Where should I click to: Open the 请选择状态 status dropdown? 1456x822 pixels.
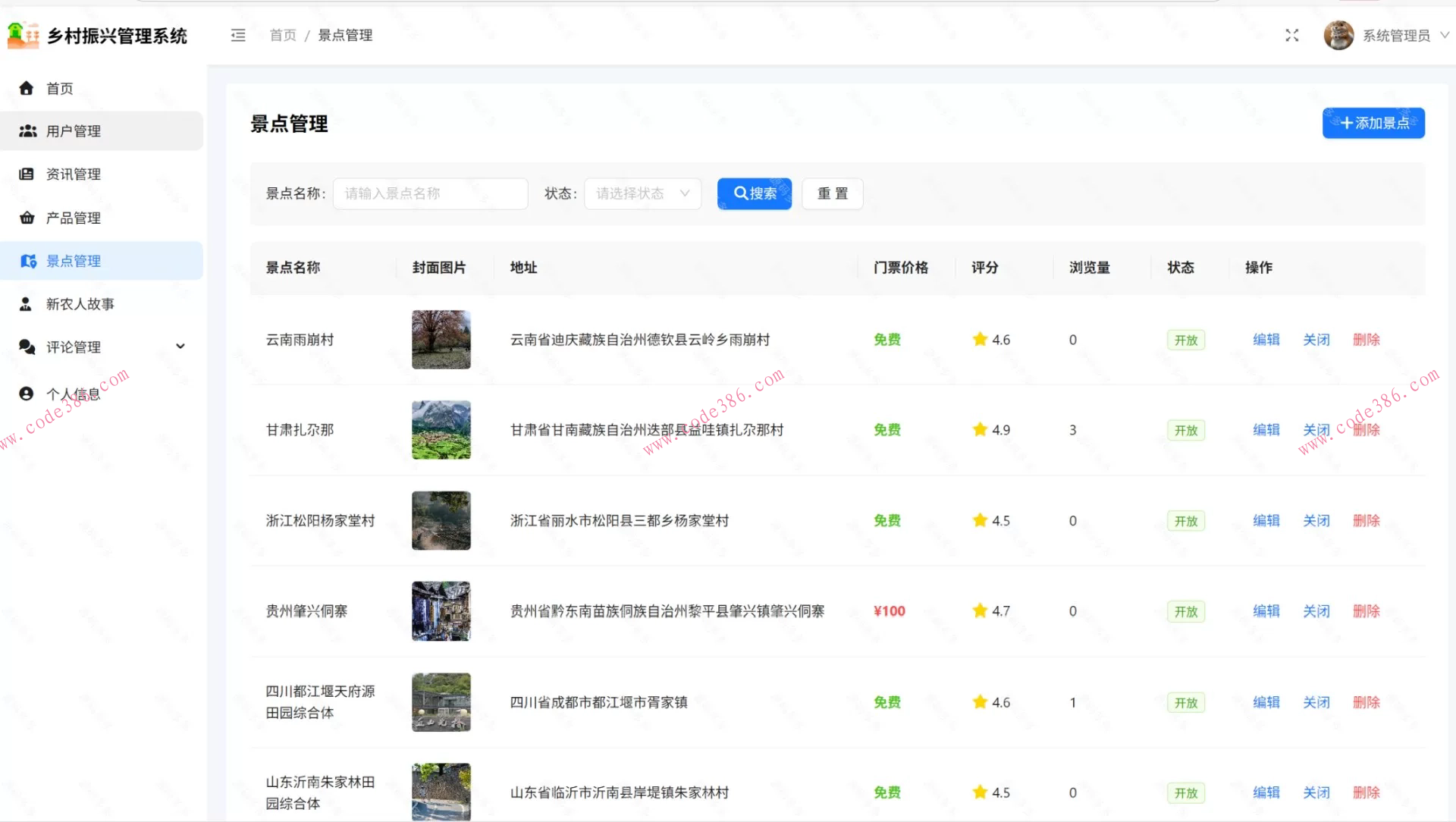(x=642, y=193)
